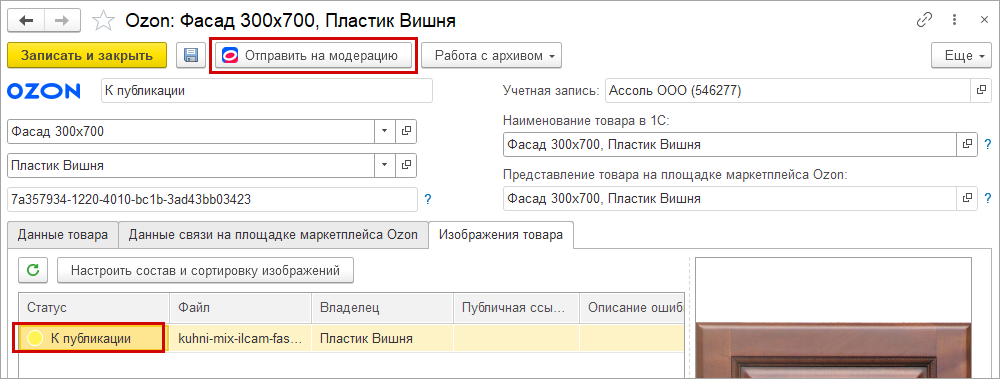Go back with the left arrow button
1000x379 pixels.
[x=27, y=21]
